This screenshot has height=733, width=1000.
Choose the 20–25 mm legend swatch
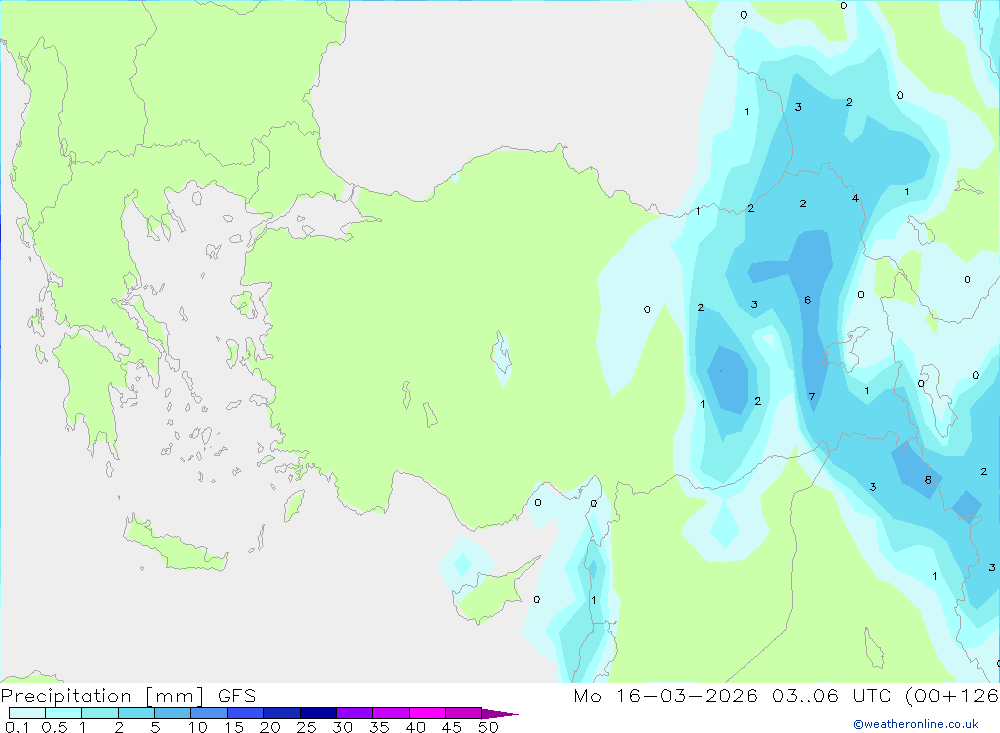point(282,713)
